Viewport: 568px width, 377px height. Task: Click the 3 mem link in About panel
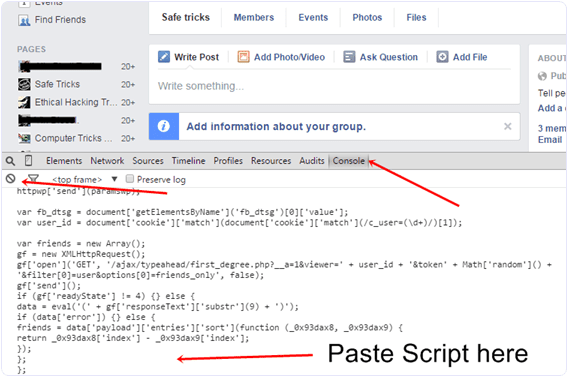pyautogui.click(x=552, y=129)
